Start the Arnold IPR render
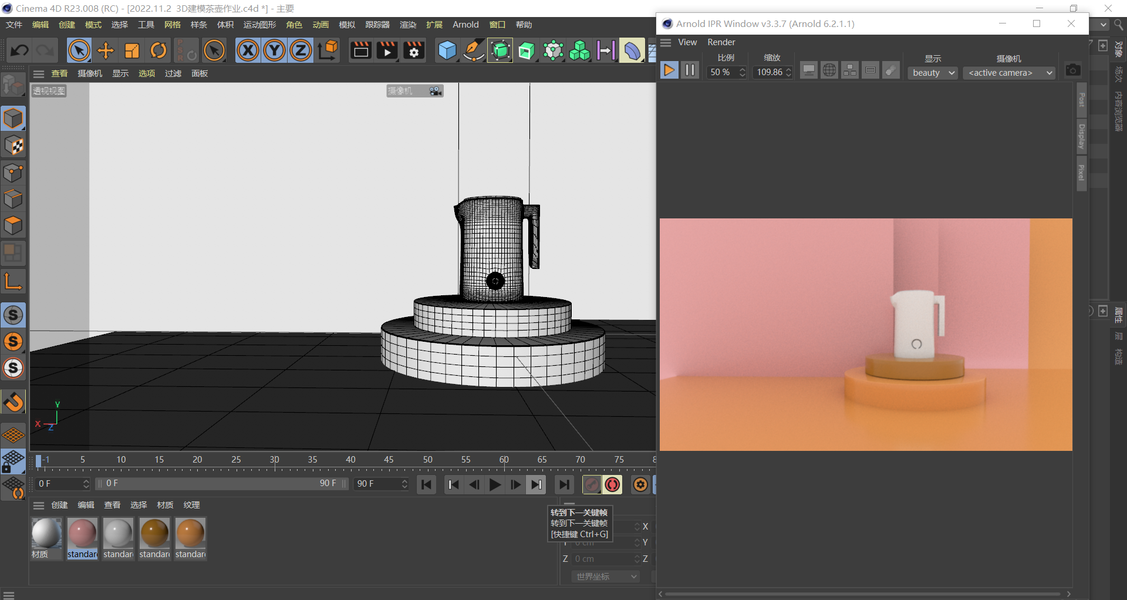 pyautogui.click(x=669, y=70)
